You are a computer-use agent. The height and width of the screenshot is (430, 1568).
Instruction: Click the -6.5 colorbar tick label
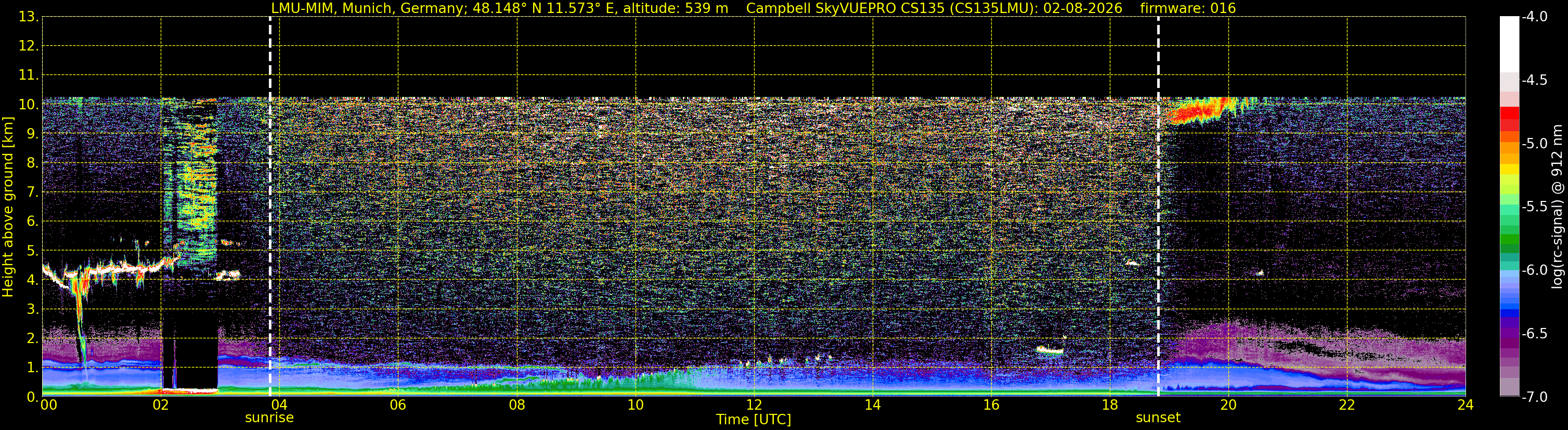(1534, 334)
